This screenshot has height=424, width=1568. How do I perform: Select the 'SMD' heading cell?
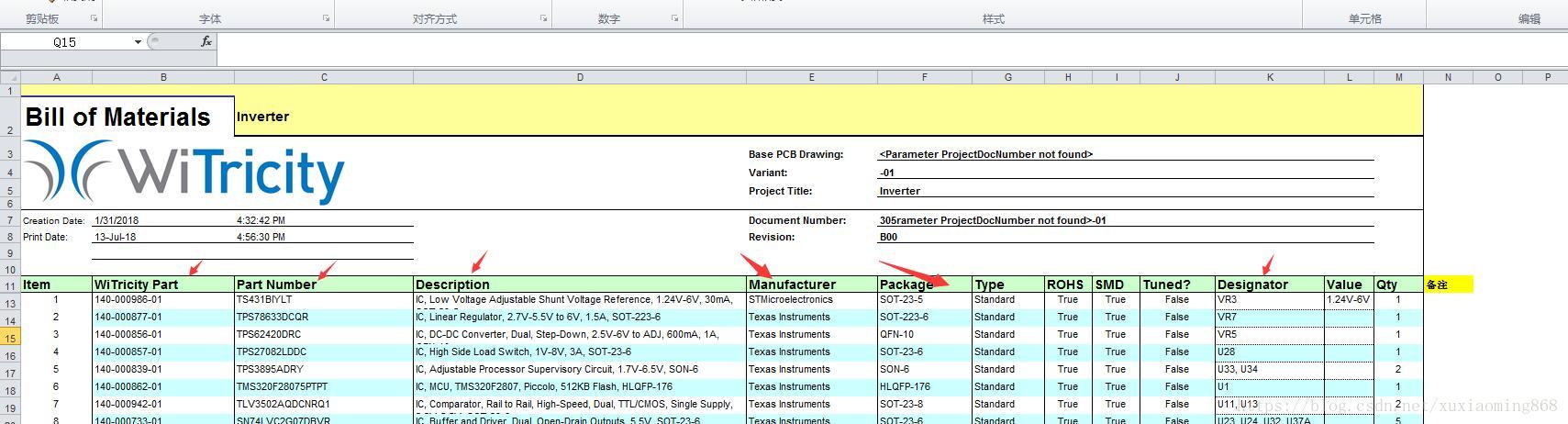[x=1117, y=285]
